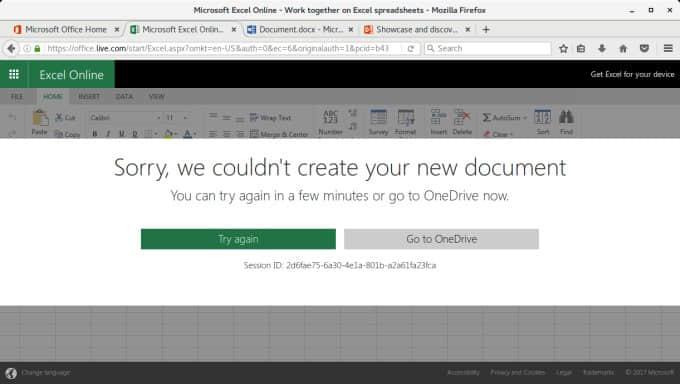Viewport: 680px width, 384px height.
Task: Open the Firefox hamburger menu
Action: click(x=668, y=48)
